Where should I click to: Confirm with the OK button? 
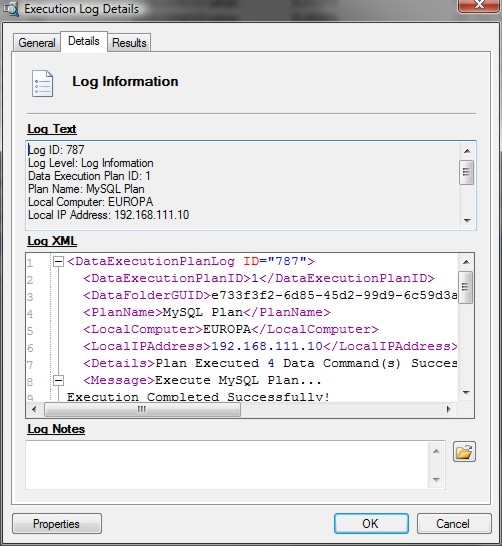[x=371, y=523]
